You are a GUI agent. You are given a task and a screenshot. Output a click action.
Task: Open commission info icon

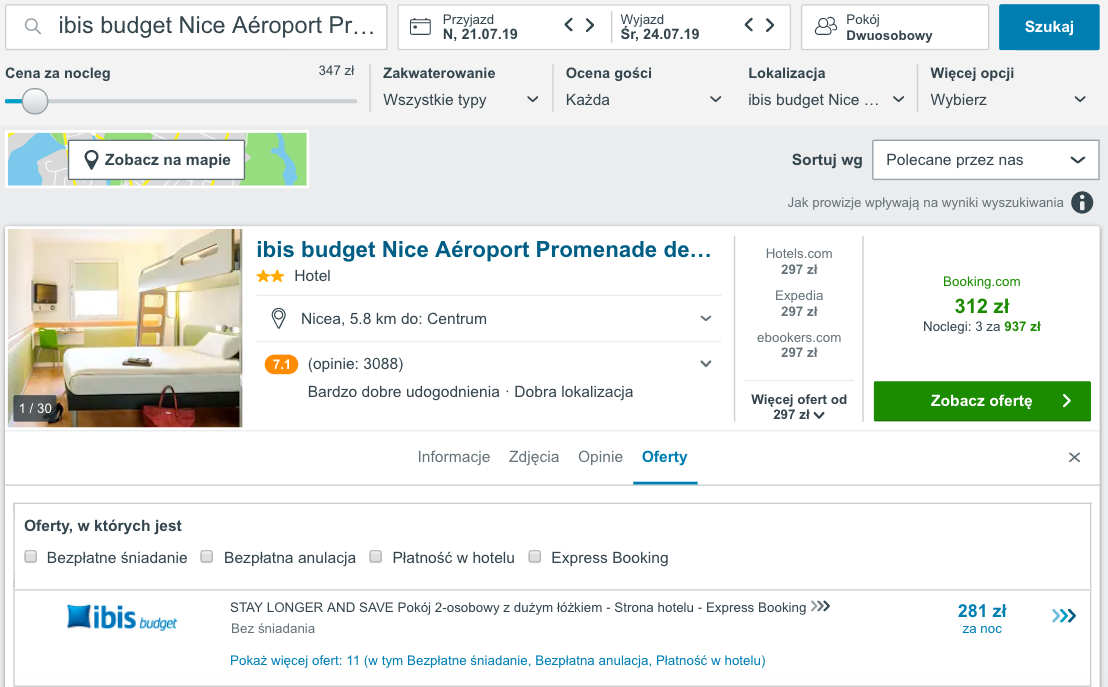[1082, 203]
